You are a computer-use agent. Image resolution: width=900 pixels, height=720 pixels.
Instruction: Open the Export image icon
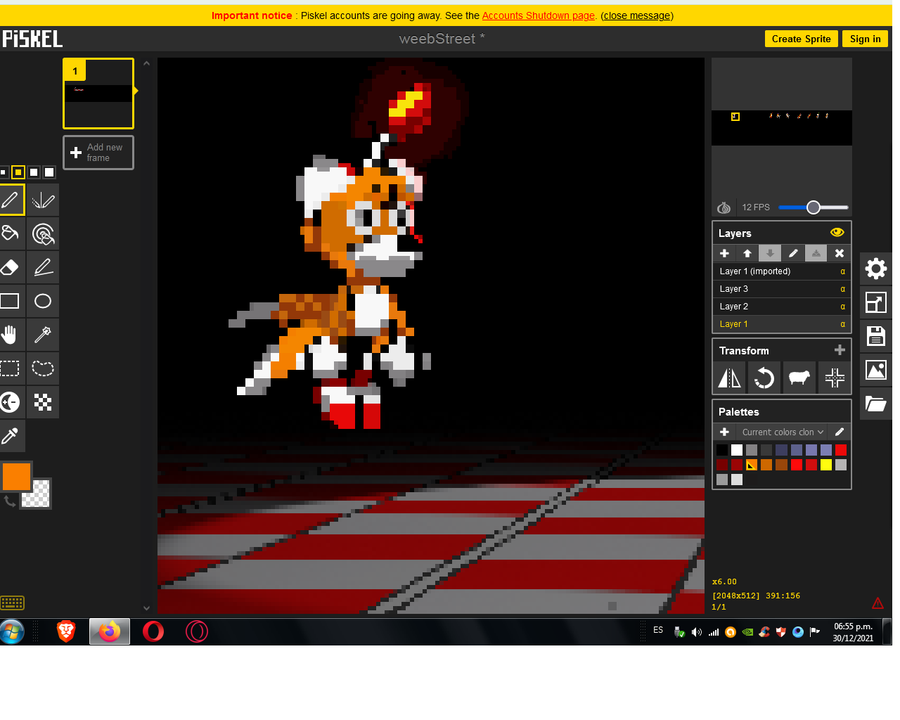pos(875,370)
